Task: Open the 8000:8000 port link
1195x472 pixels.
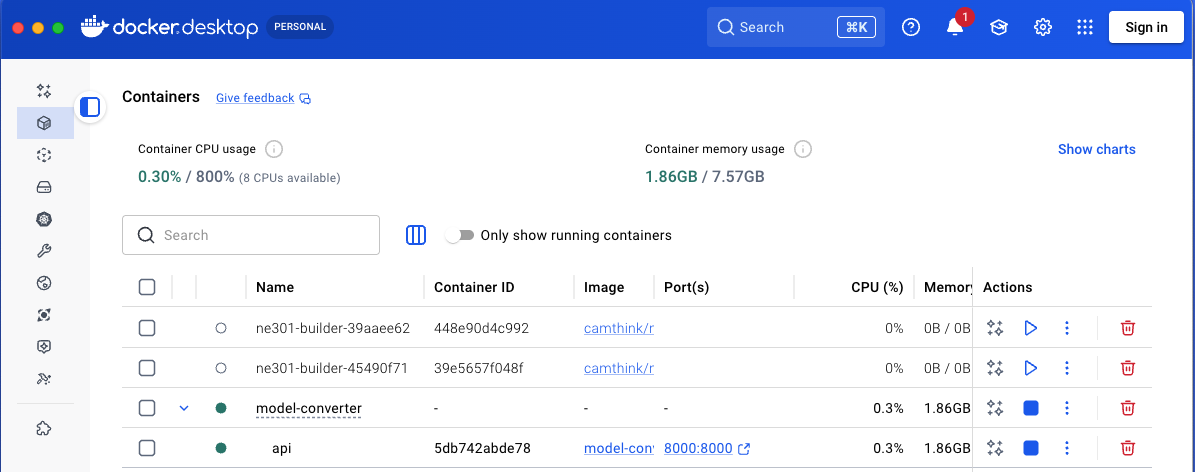Action: [x=698, y=449]
